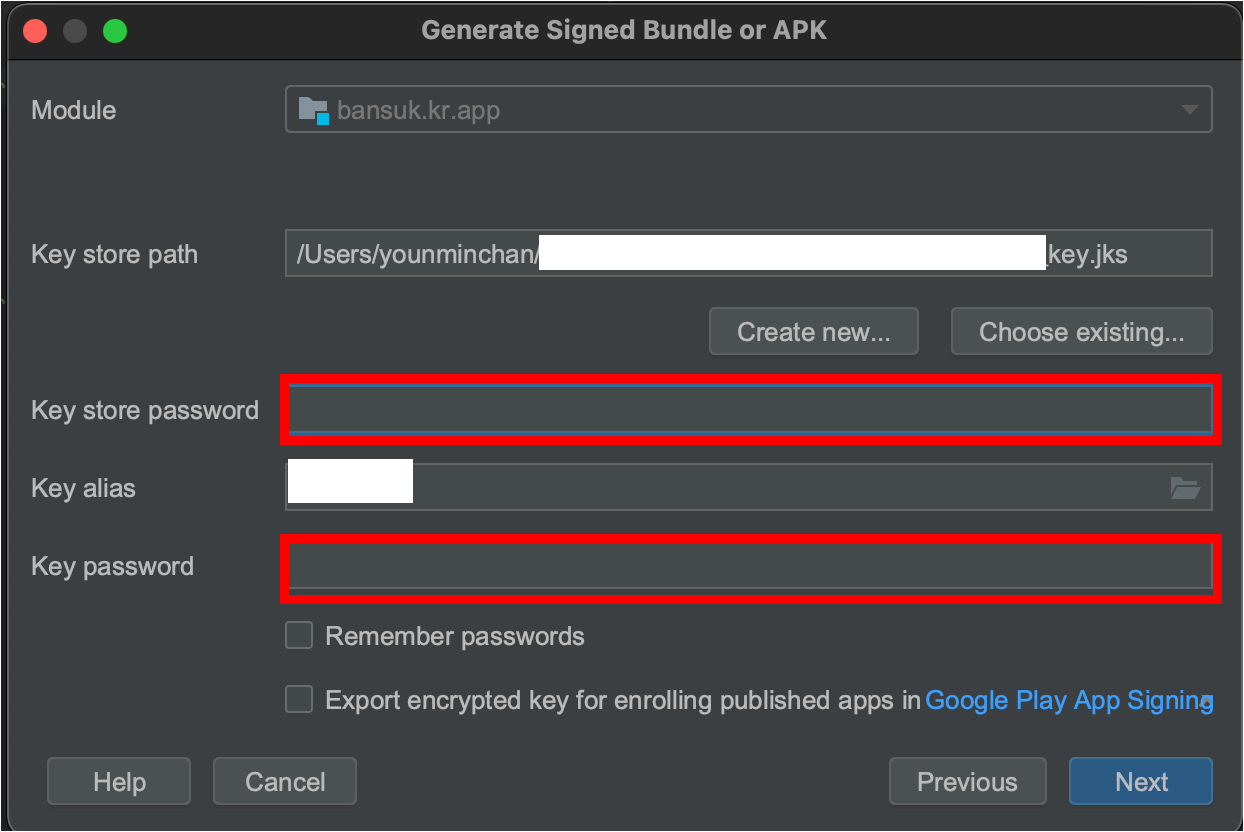Open the Help documentation
This screenshot has width=1244, height=832.
click(118, 781)
